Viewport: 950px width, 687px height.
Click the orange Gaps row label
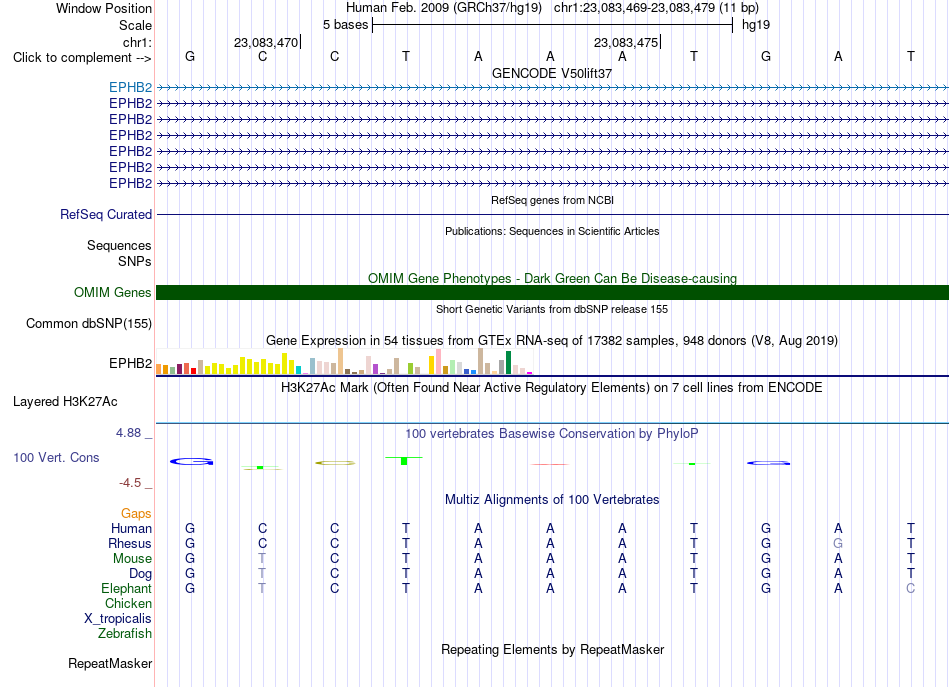(136, 514)
